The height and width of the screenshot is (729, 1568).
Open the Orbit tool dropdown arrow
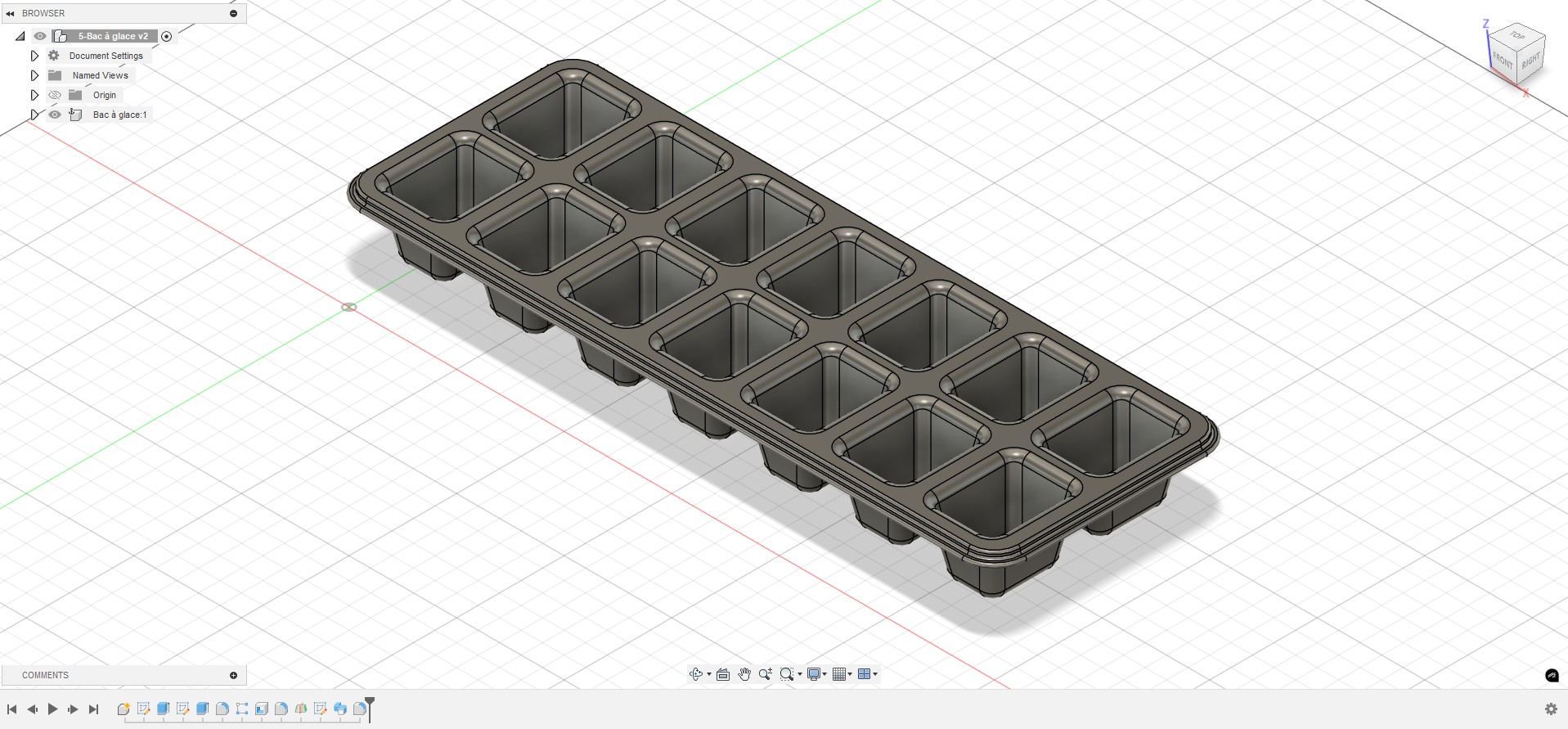tap(708, 674)
